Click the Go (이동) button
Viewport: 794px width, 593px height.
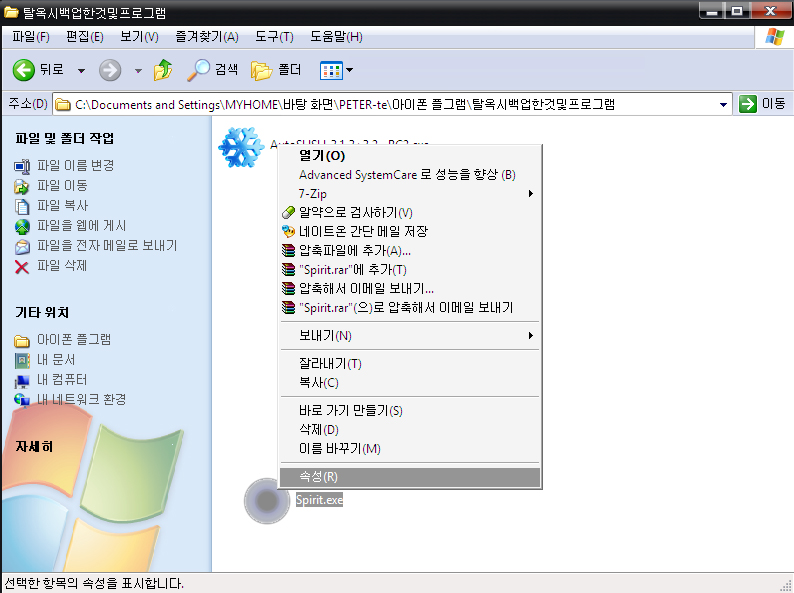coord(762,104)
